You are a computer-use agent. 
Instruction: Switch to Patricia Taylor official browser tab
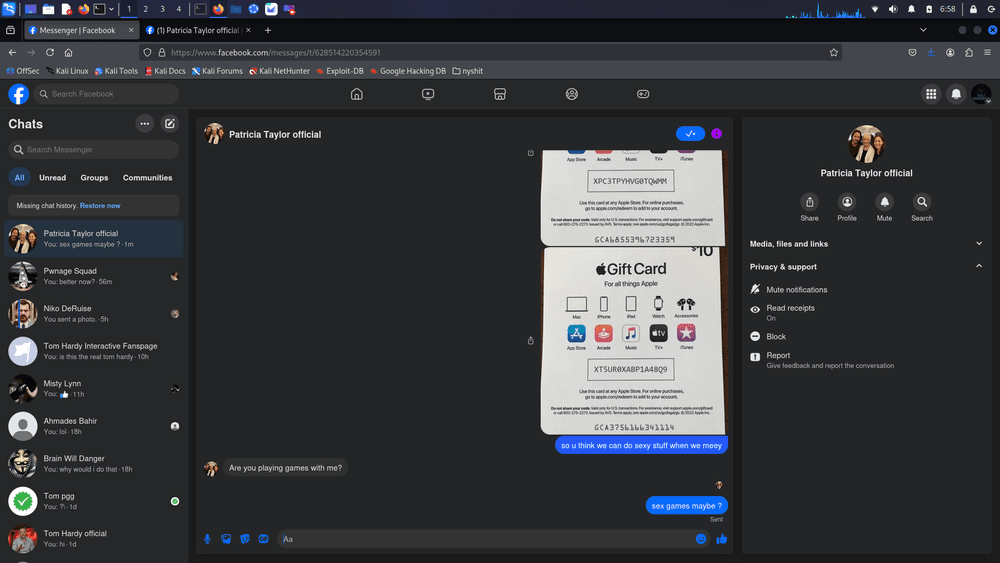(197, 30)
